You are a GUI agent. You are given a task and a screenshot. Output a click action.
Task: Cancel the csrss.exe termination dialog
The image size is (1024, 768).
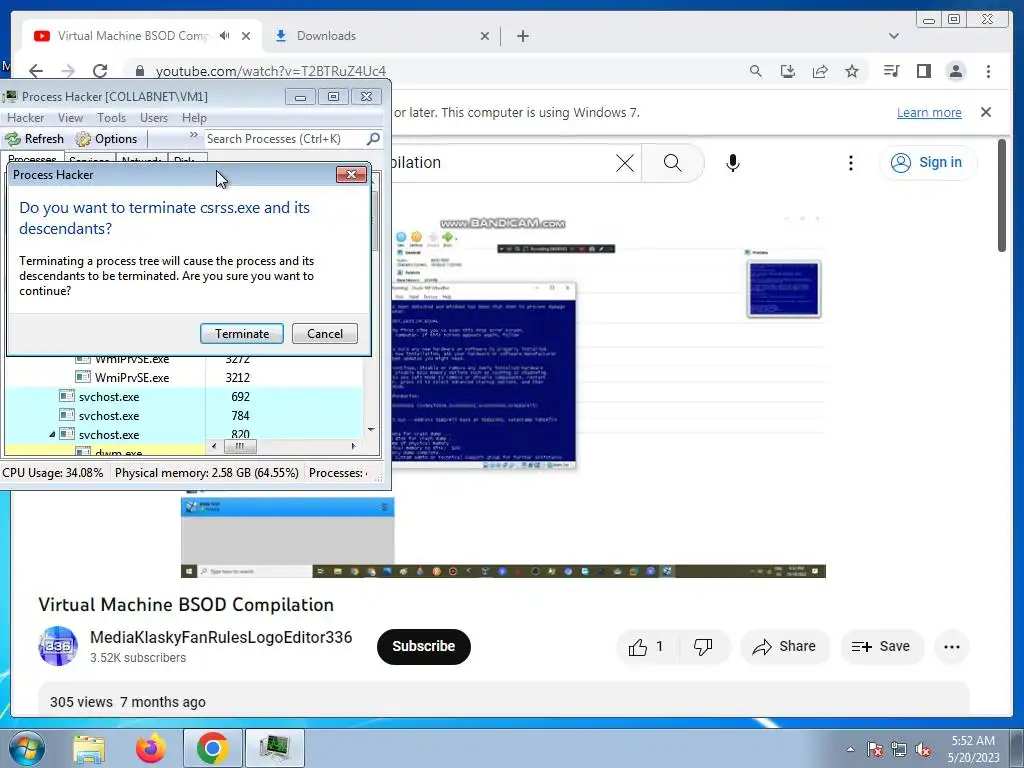coord(325,334)
